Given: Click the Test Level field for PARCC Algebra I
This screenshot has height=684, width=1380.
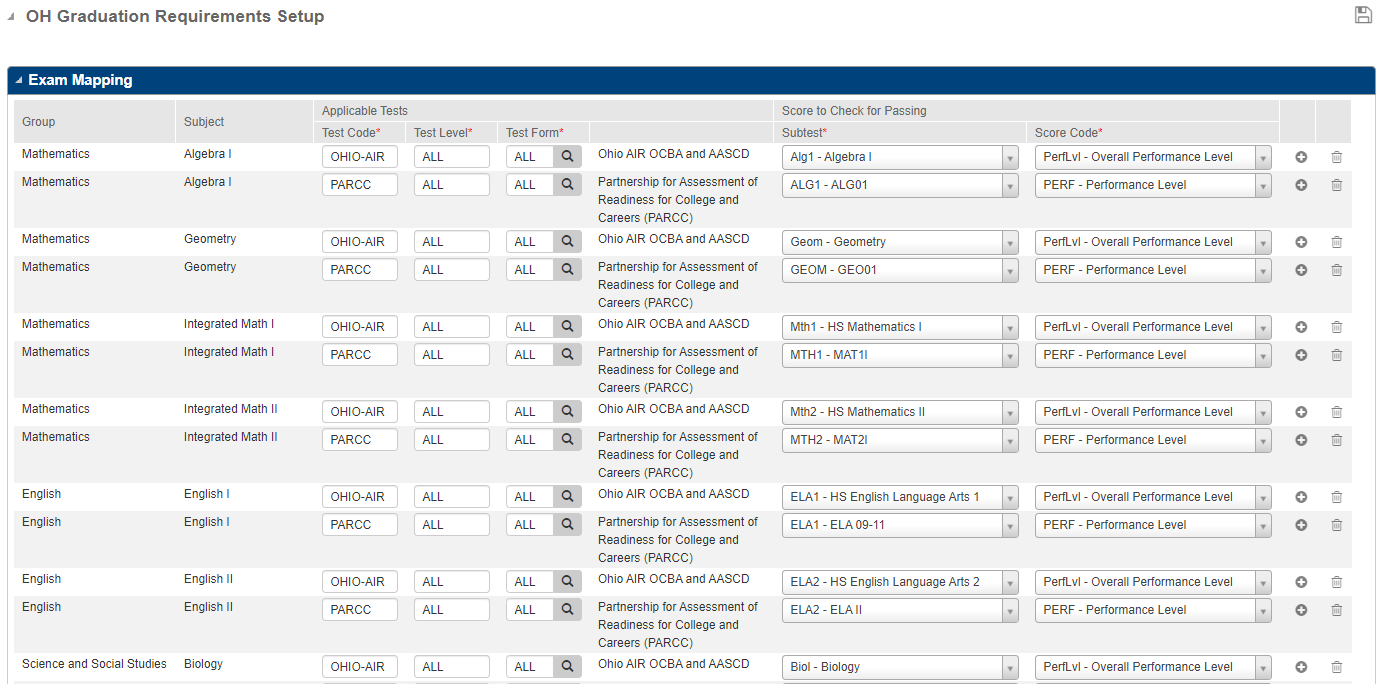Looking at the screenshot, I should coord(451,185).
